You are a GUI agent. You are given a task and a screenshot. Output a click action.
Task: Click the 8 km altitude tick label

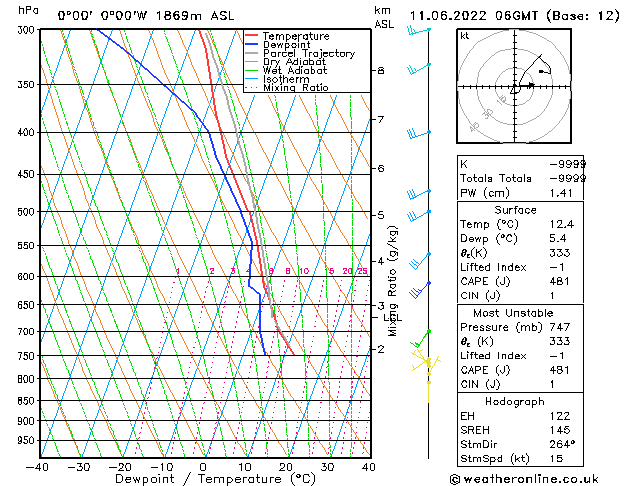[x=381, y=71]
